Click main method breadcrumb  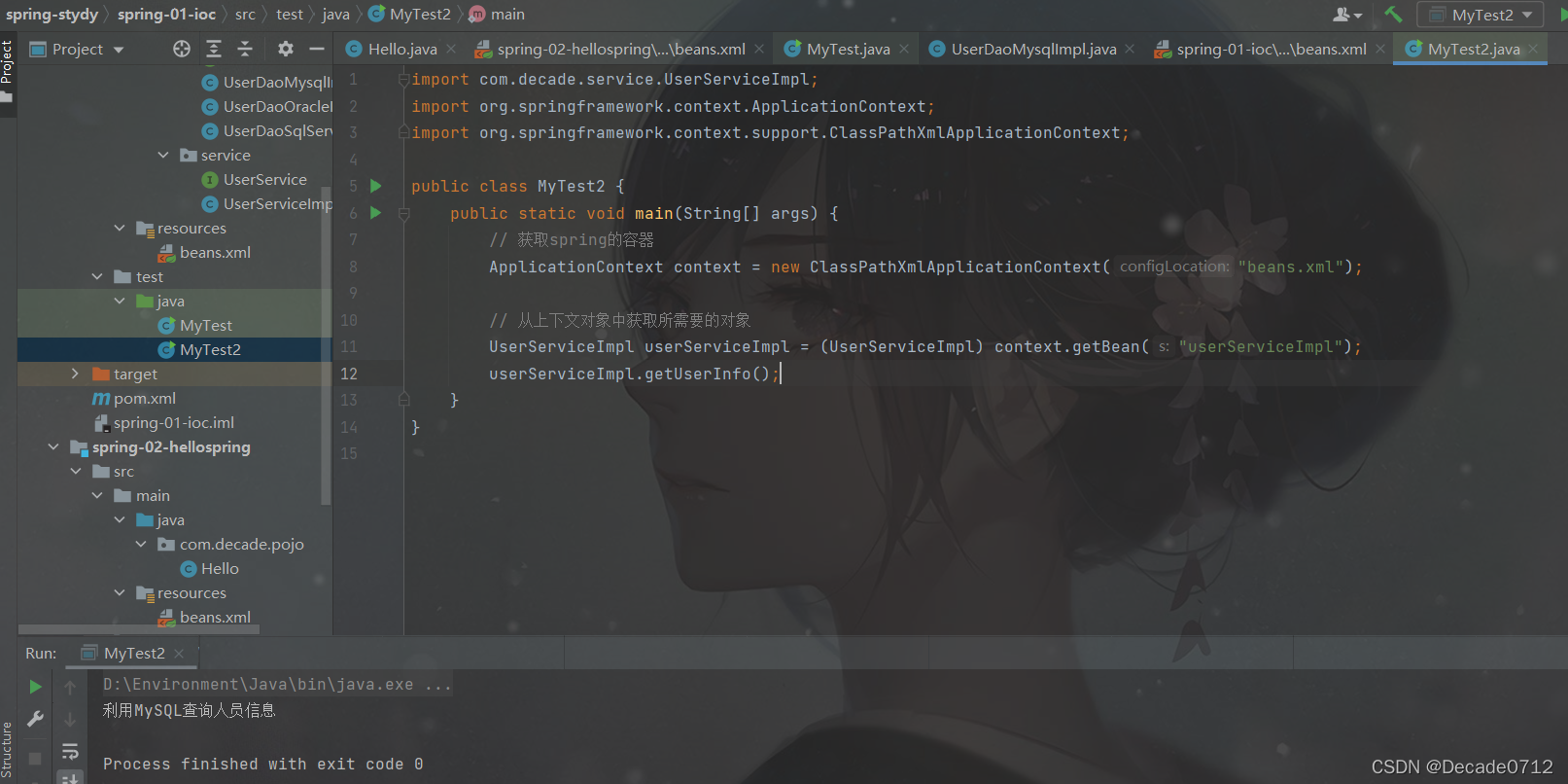[x=497, y=15]
